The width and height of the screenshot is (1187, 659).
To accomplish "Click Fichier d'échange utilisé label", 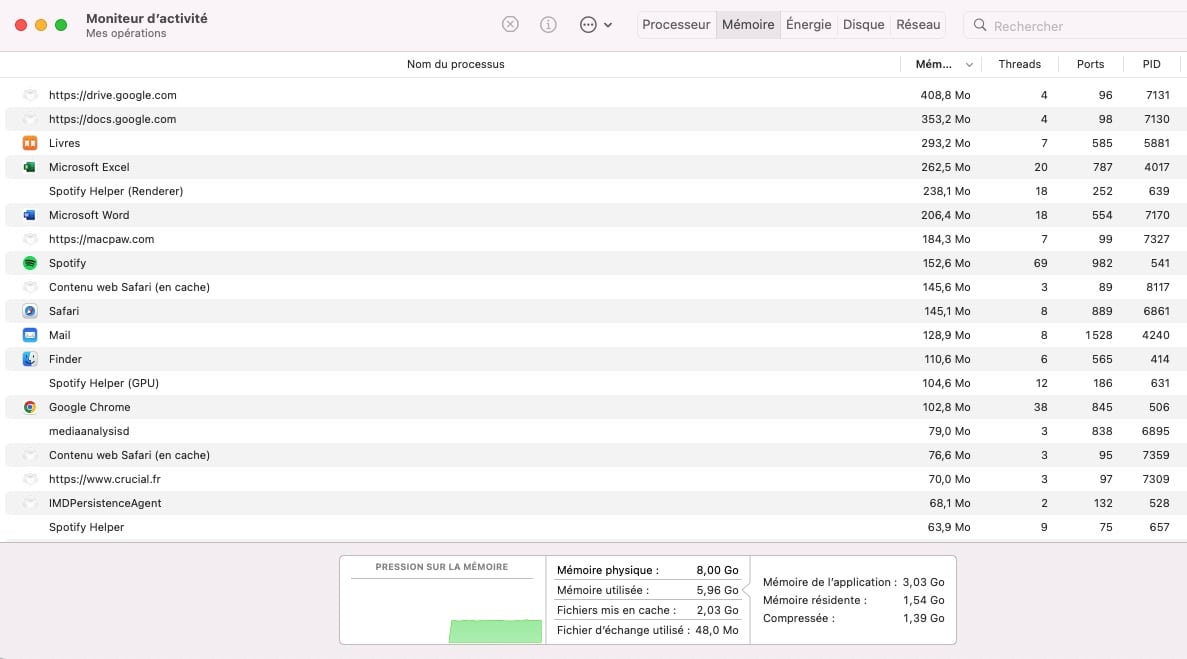I will [623, 629].
